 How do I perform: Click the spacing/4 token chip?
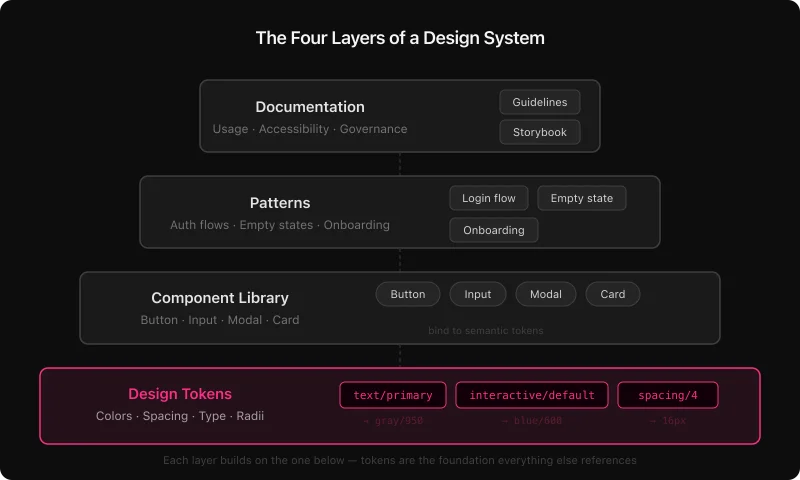(x=668, y=395)
